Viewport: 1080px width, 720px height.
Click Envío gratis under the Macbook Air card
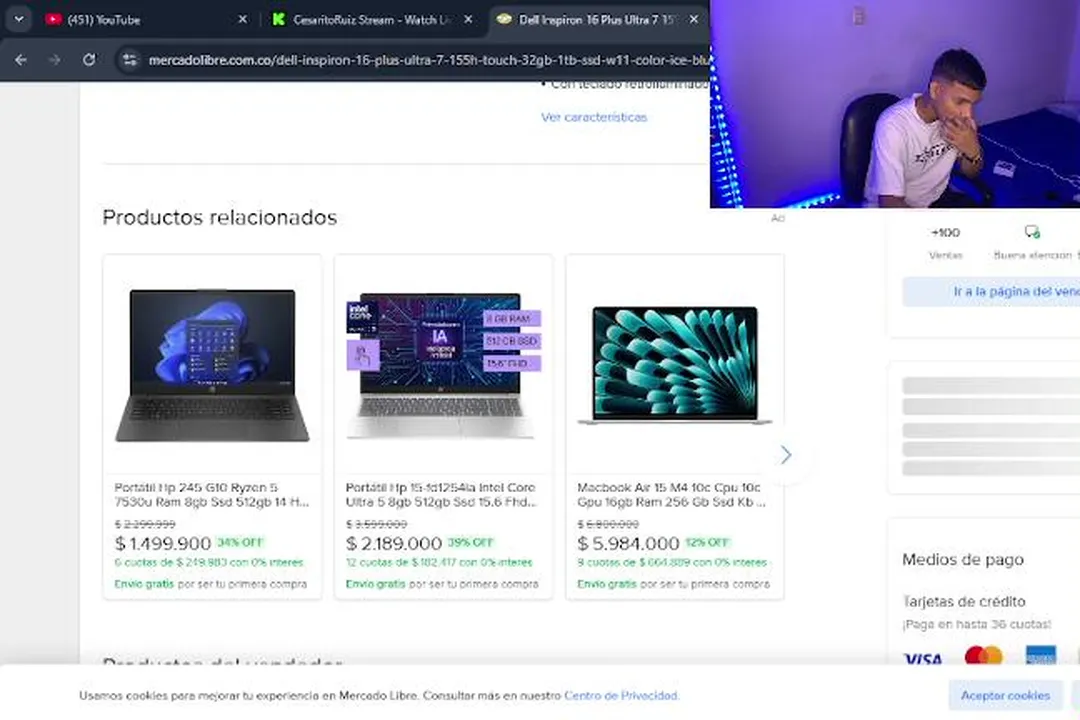click(x=607, y=584)
